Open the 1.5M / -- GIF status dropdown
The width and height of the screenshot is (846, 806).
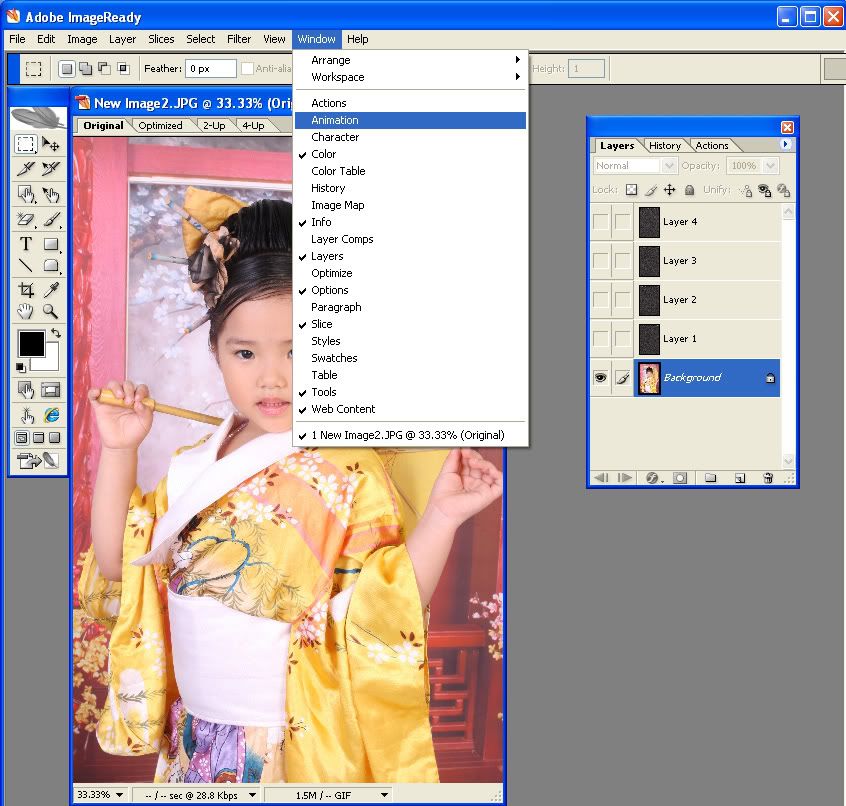coord(328,795)
